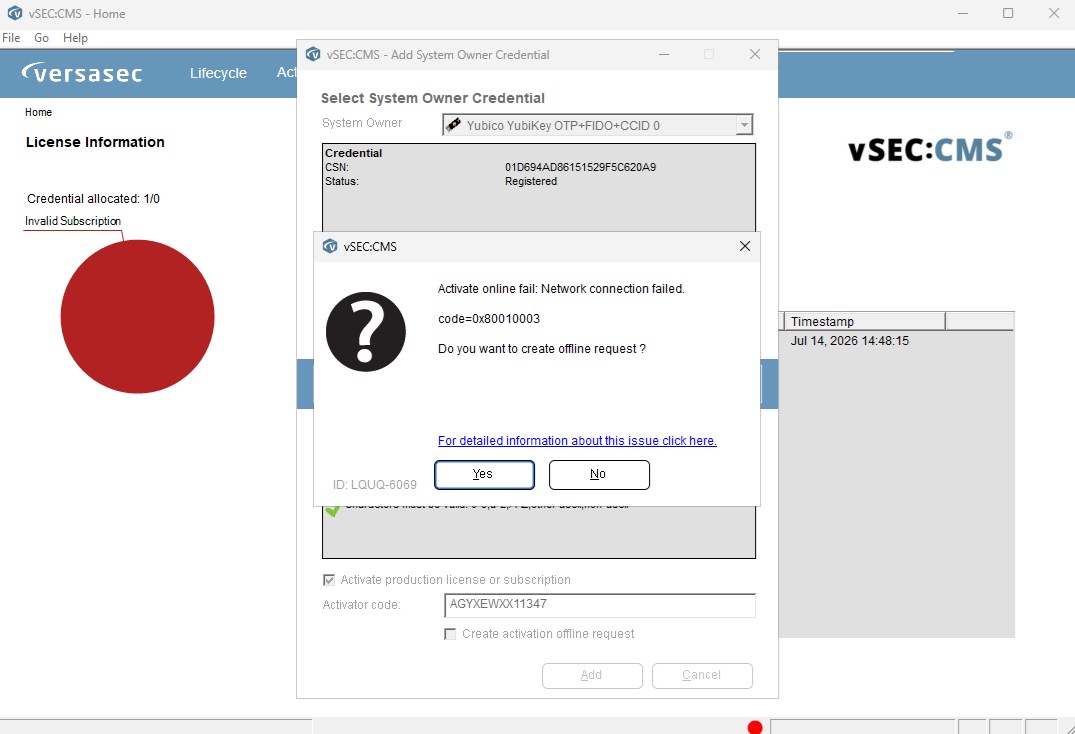Expand the System Owner dropdown arrow
1075x734 pixels.
[x=744, y=125]
